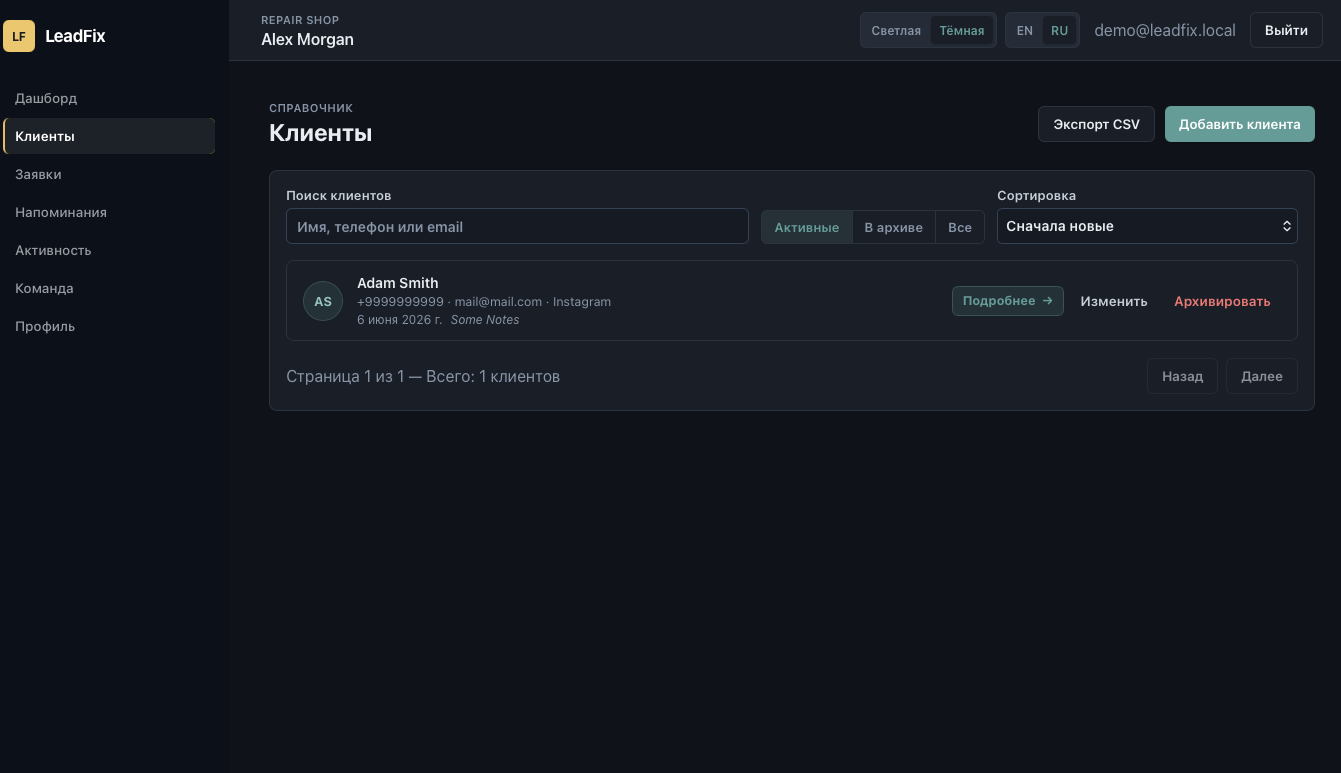Click the AS avatar of Adam Smith
This screenshot has width=1341, height=773.
(323, 301)
